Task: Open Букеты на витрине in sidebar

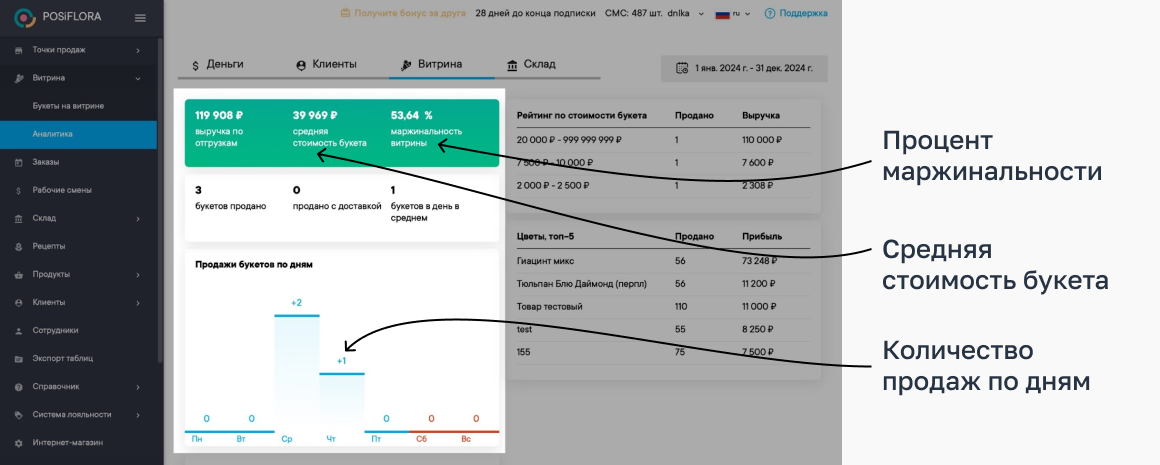Action: pos(68,106)
